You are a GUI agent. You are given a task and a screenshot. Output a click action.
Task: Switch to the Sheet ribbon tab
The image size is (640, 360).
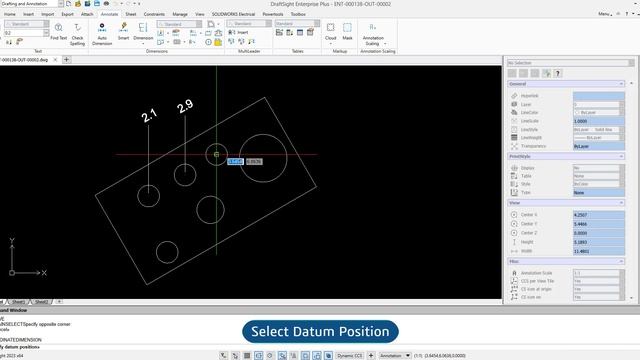(131, 14)
